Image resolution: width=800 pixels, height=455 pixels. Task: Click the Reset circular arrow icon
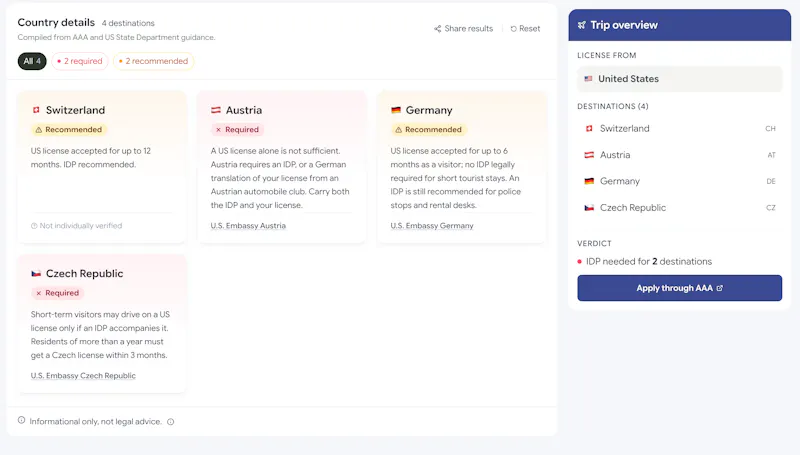[513, 29]
